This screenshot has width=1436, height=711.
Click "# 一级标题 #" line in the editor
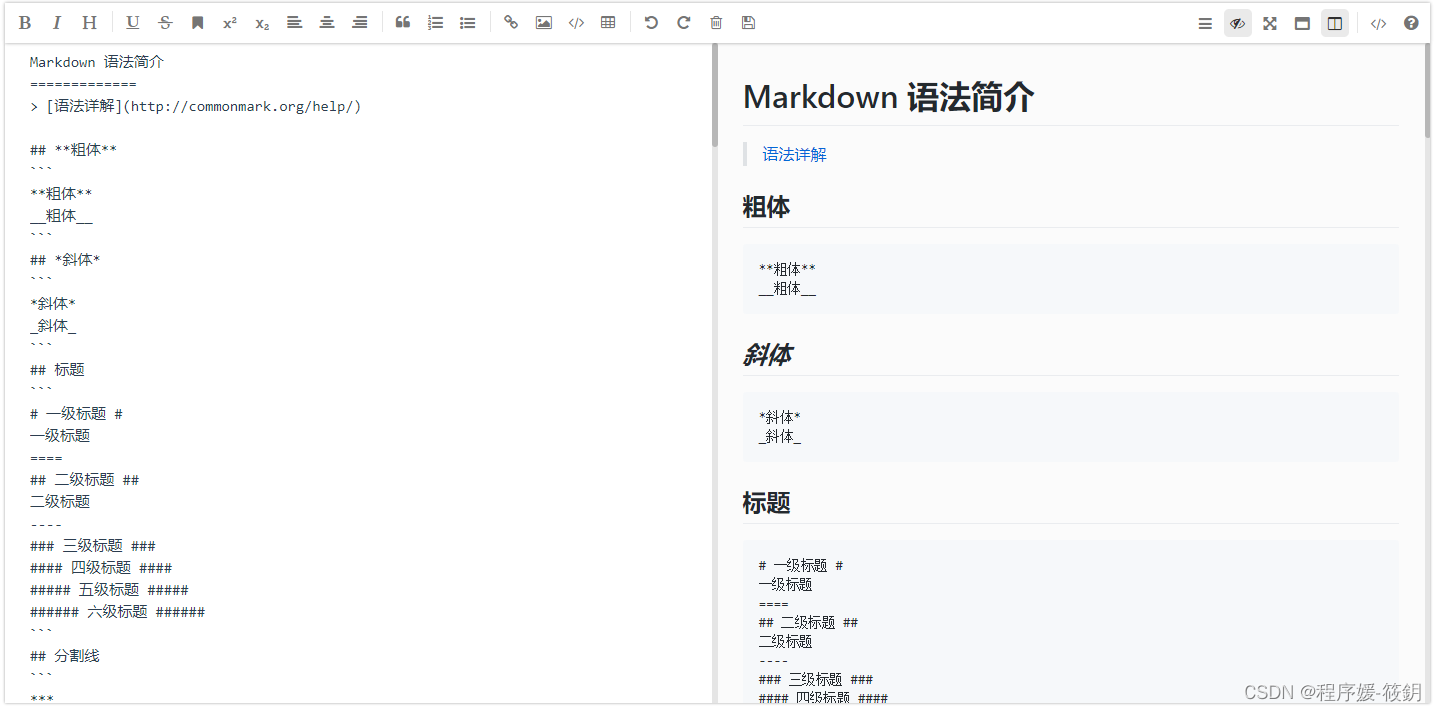(x=76, y=414)
